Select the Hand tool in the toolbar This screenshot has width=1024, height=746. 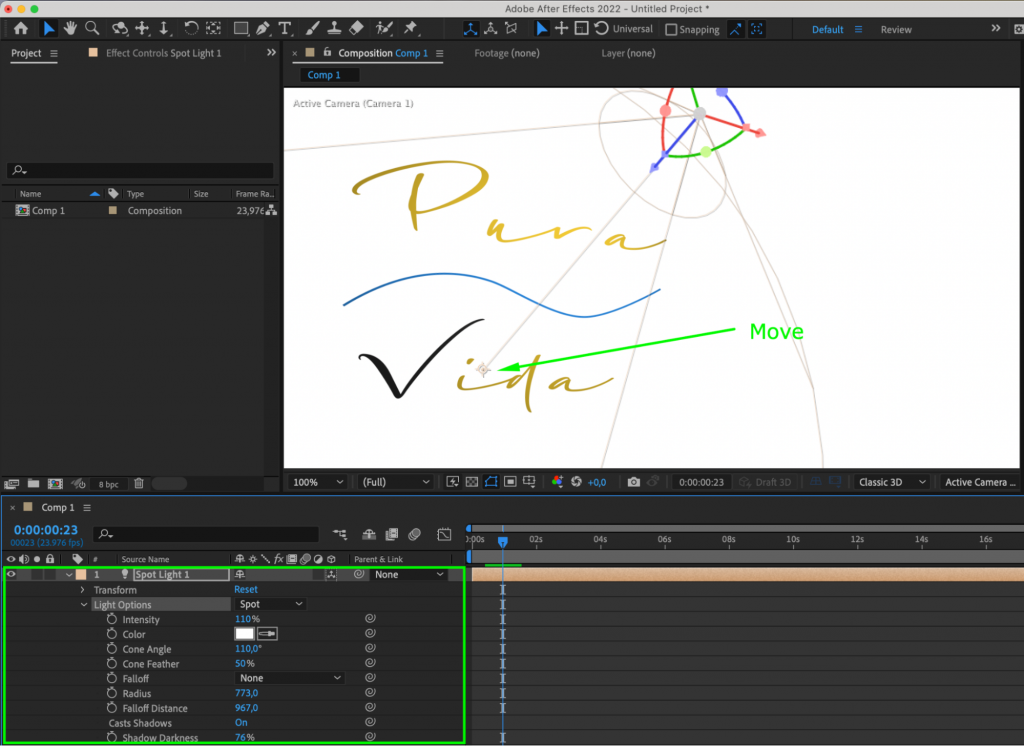[69, 28]
